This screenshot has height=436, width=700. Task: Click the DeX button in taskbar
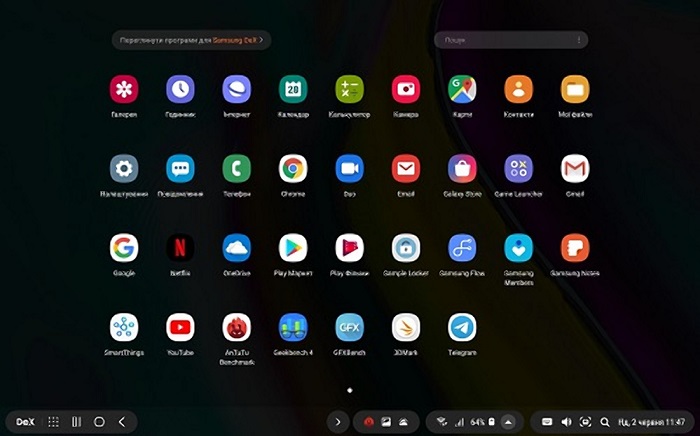(x=25, y=422)
